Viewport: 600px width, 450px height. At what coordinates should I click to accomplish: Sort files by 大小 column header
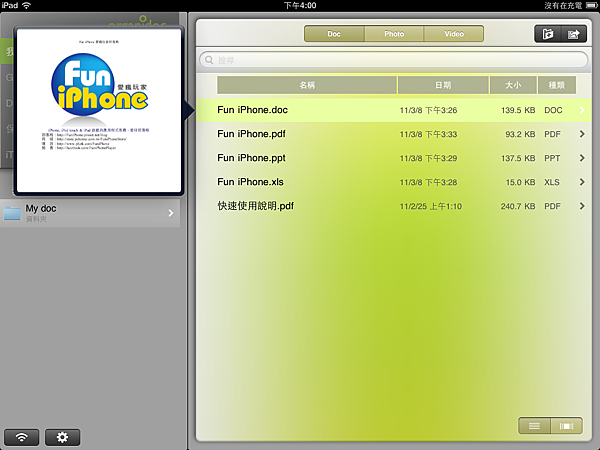[513, 85]
